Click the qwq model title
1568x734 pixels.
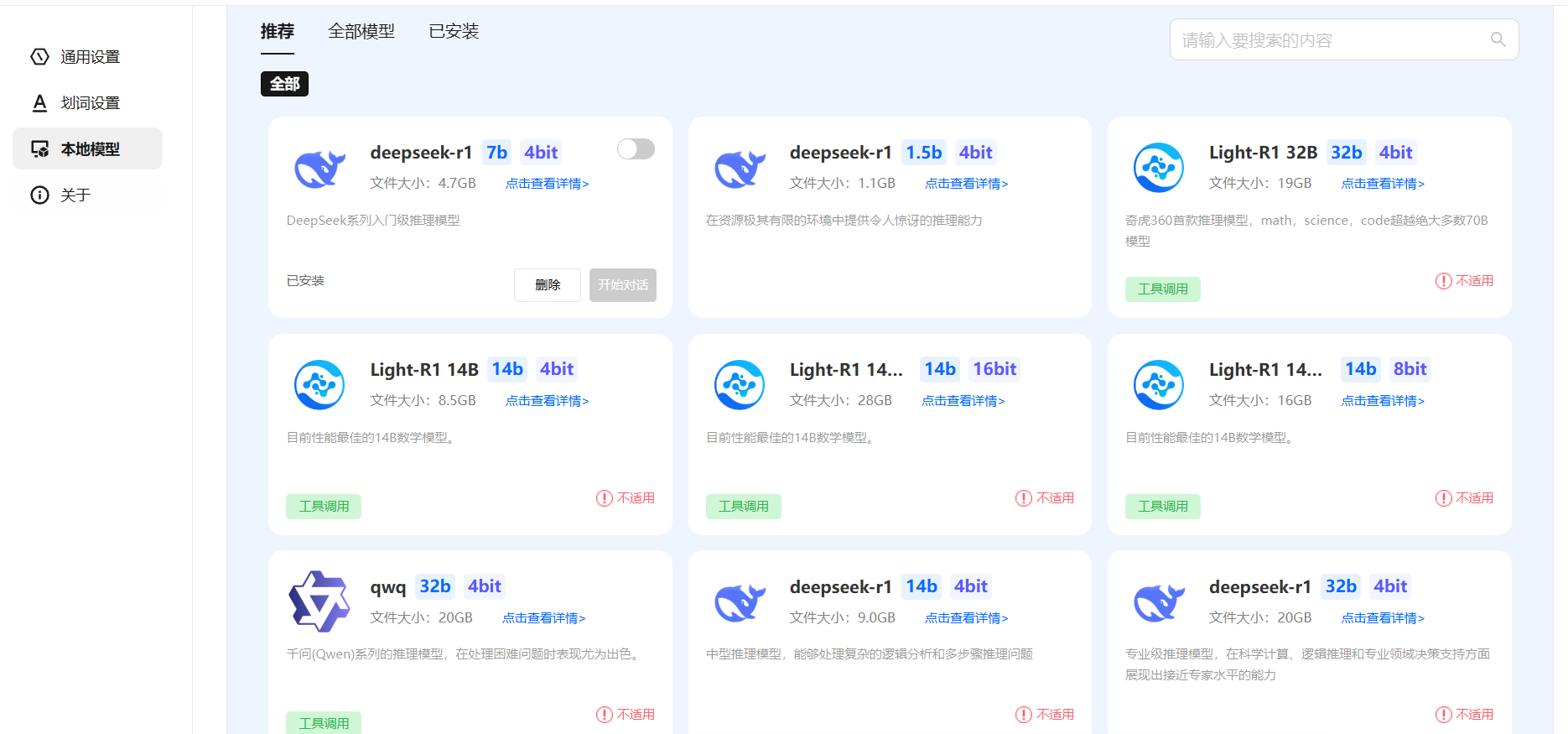pos(388,587)
